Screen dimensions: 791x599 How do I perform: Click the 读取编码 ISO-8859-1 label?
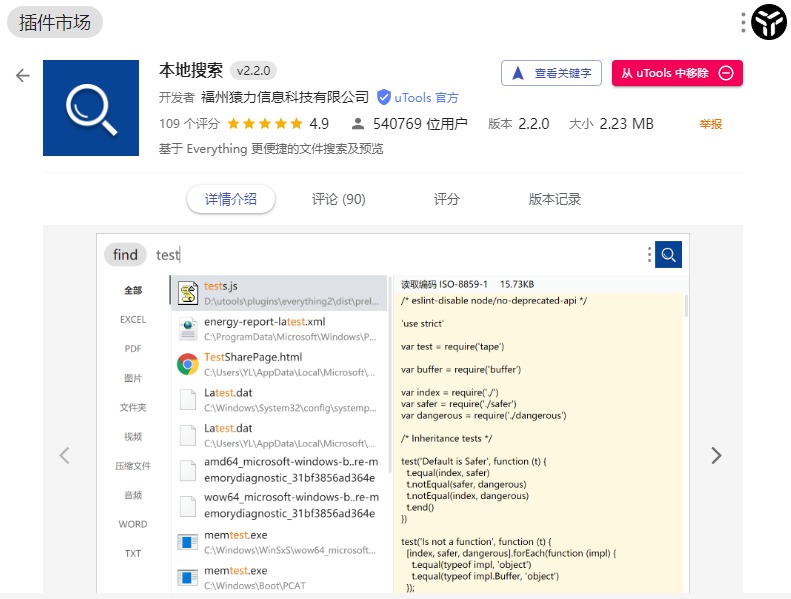(x=444, y=284)
